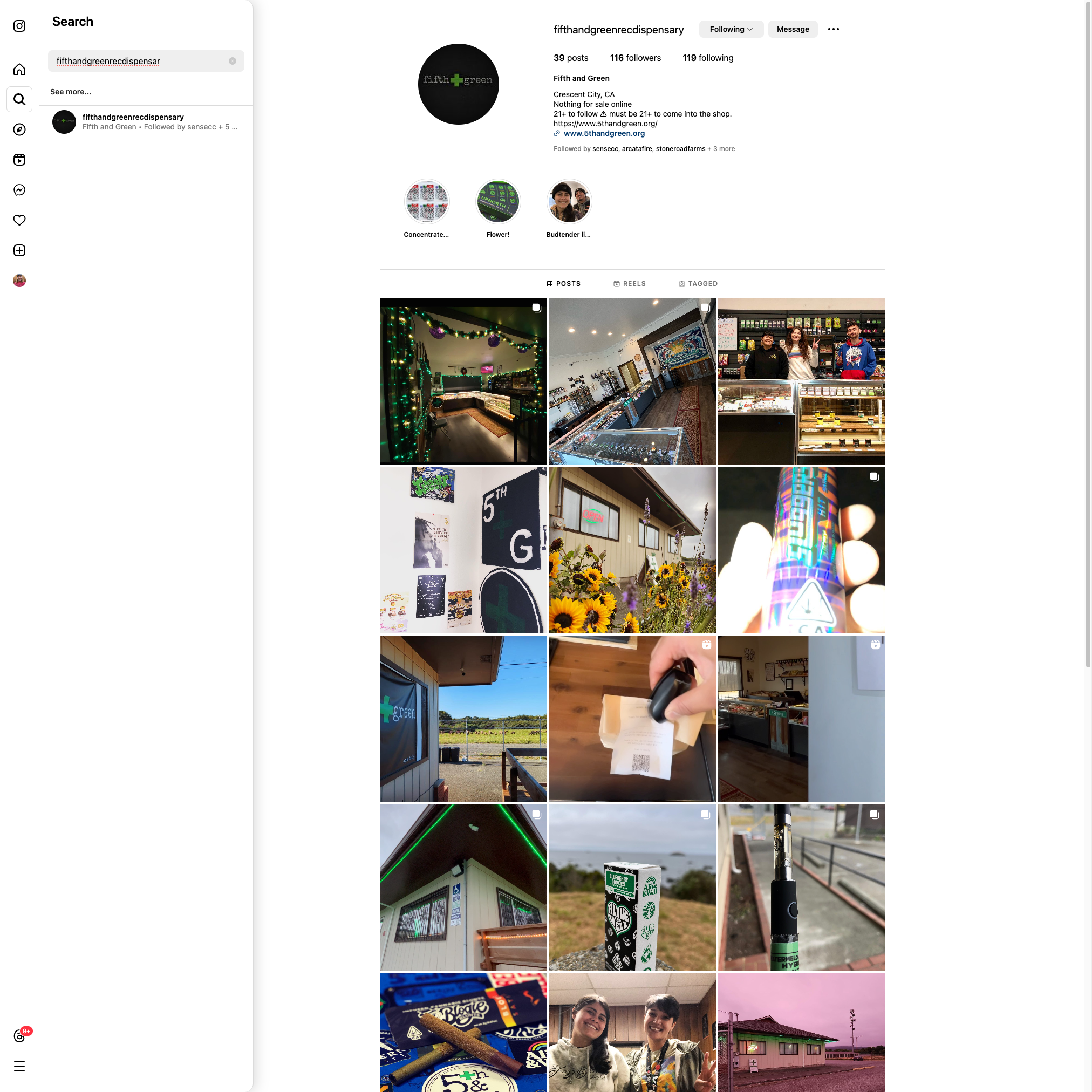Open the Flower! story highlight
Image resolution: width=1092 pixels, height=1092 pixels.
(x=498, y=209)
